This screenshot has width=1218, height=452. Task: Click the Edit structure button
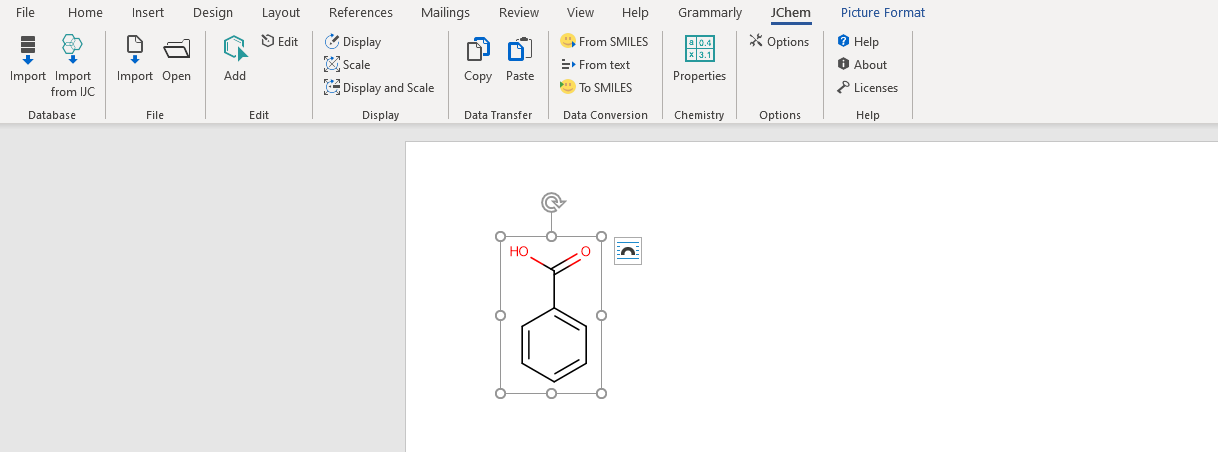pos(280,42)
